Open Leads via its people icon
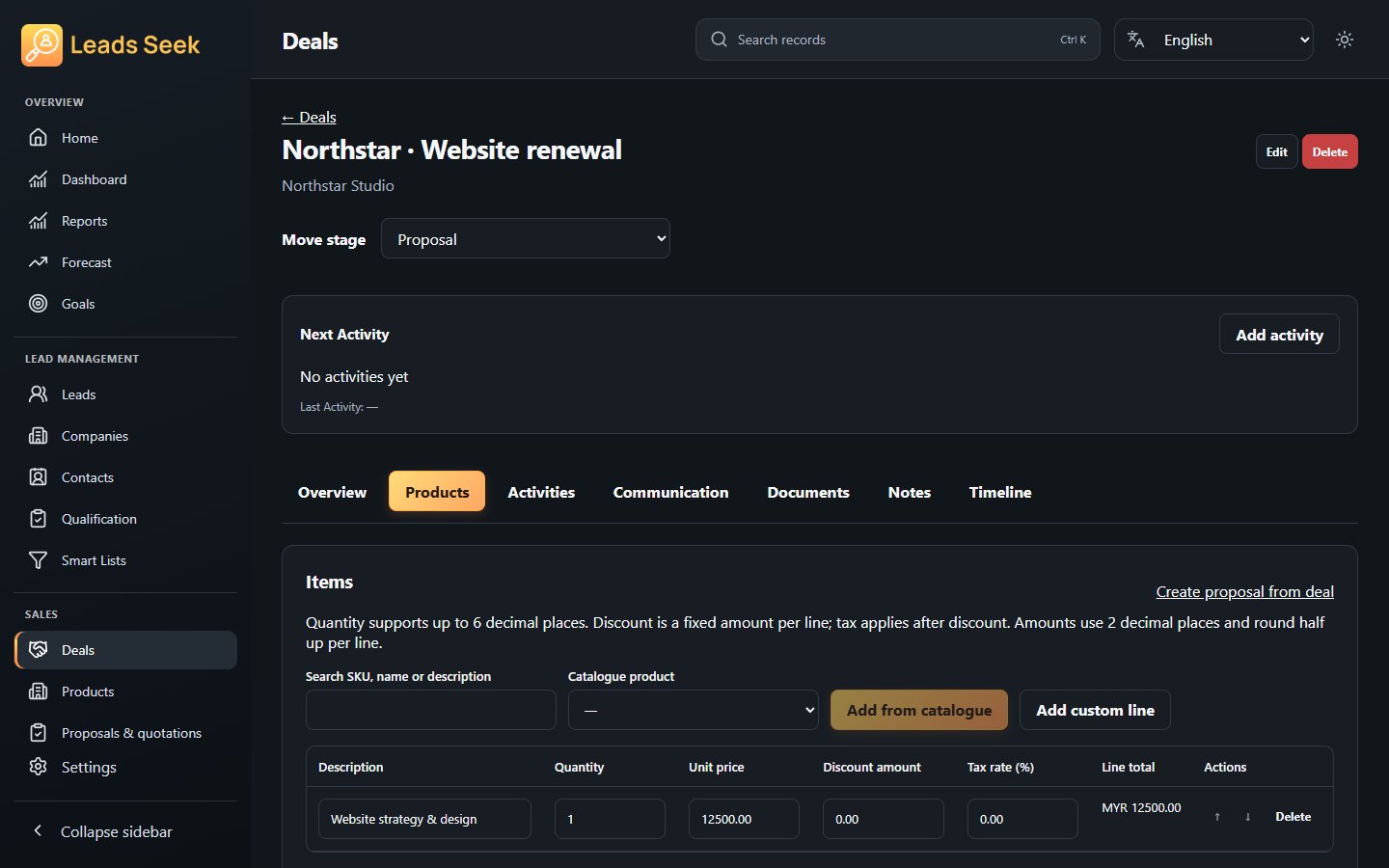The width and height of the screenshot is (1389, 868). pos(38,394)
